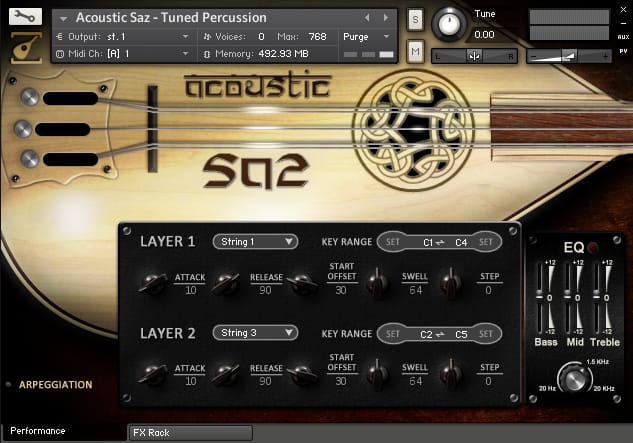Solo the instrument with S button
Screen dimensions: 633x443
pos(415,22)
